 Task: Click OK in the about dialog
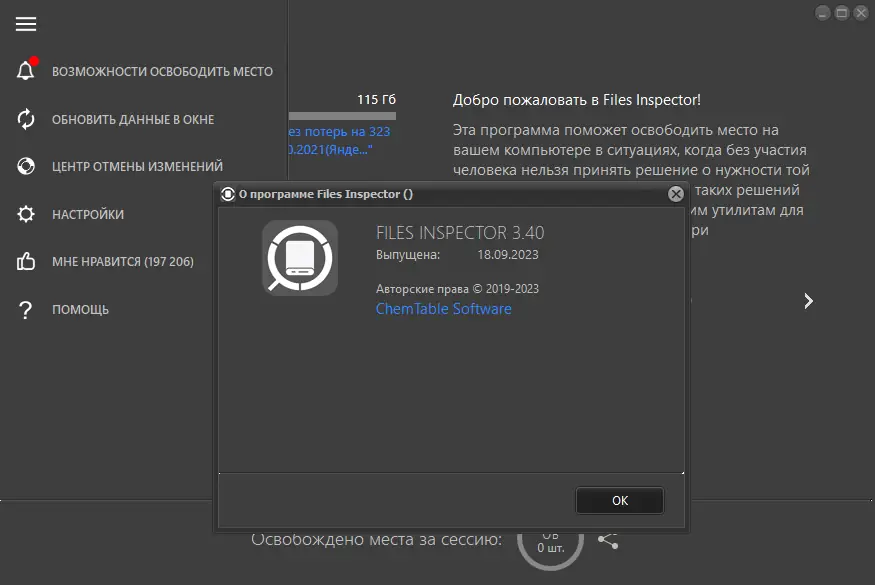point(620,500)
